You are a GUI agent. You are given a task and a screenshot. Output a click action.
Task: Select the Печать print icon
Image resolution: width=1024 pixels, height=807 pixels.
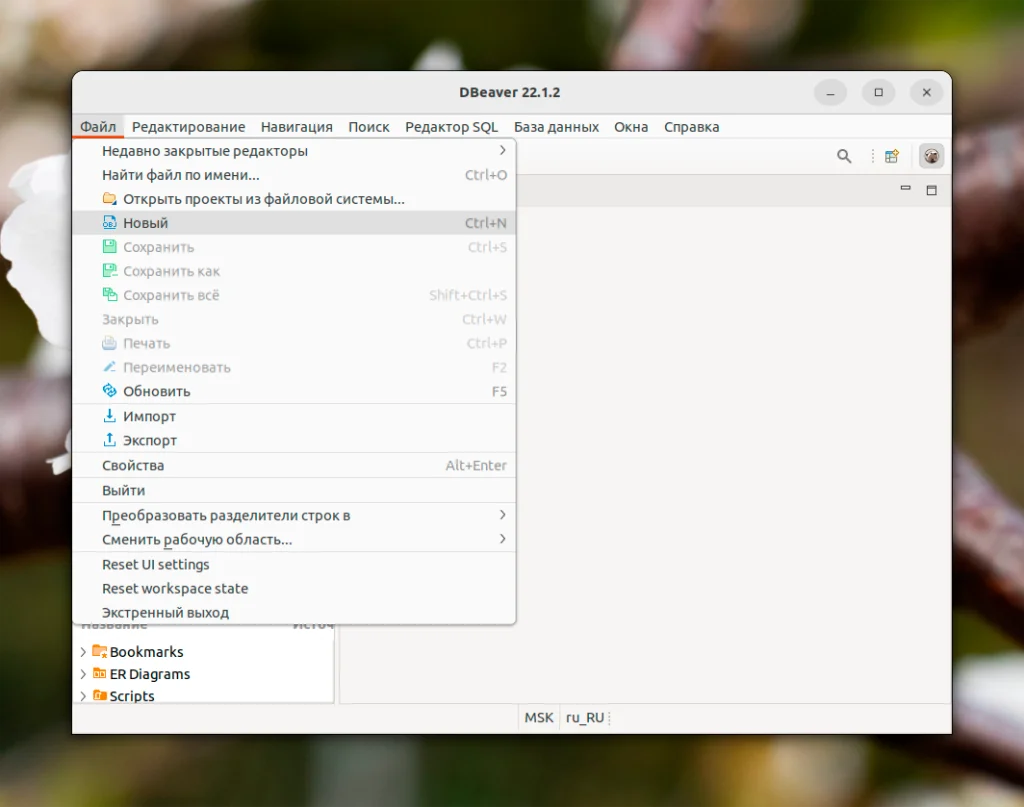(x=110, y=343)
